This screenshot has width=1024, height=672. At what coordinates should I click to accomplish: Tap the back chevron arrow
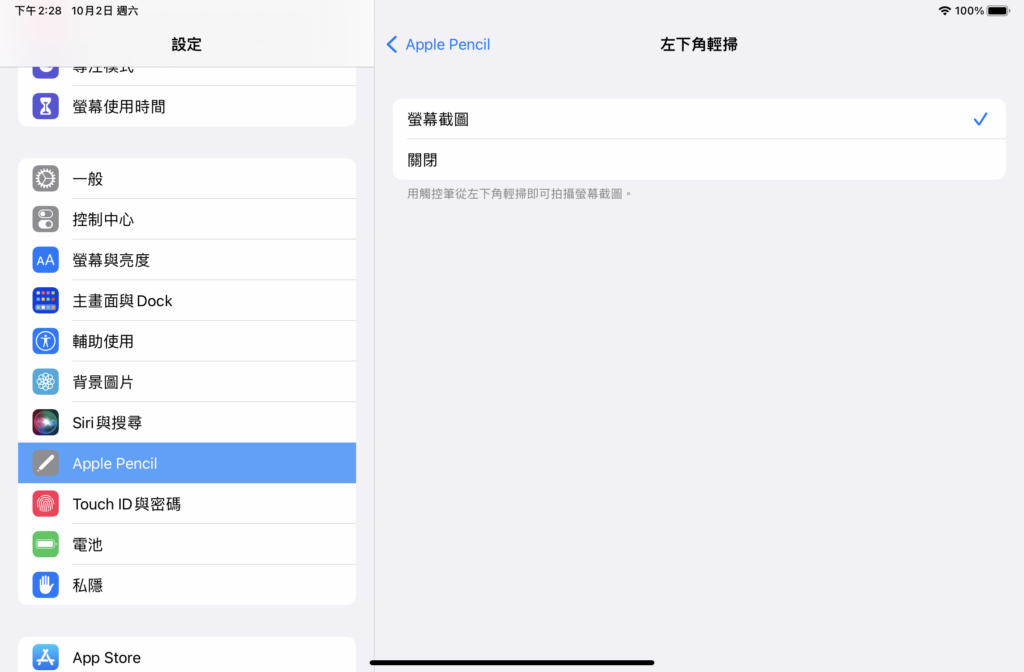[392, 44]
